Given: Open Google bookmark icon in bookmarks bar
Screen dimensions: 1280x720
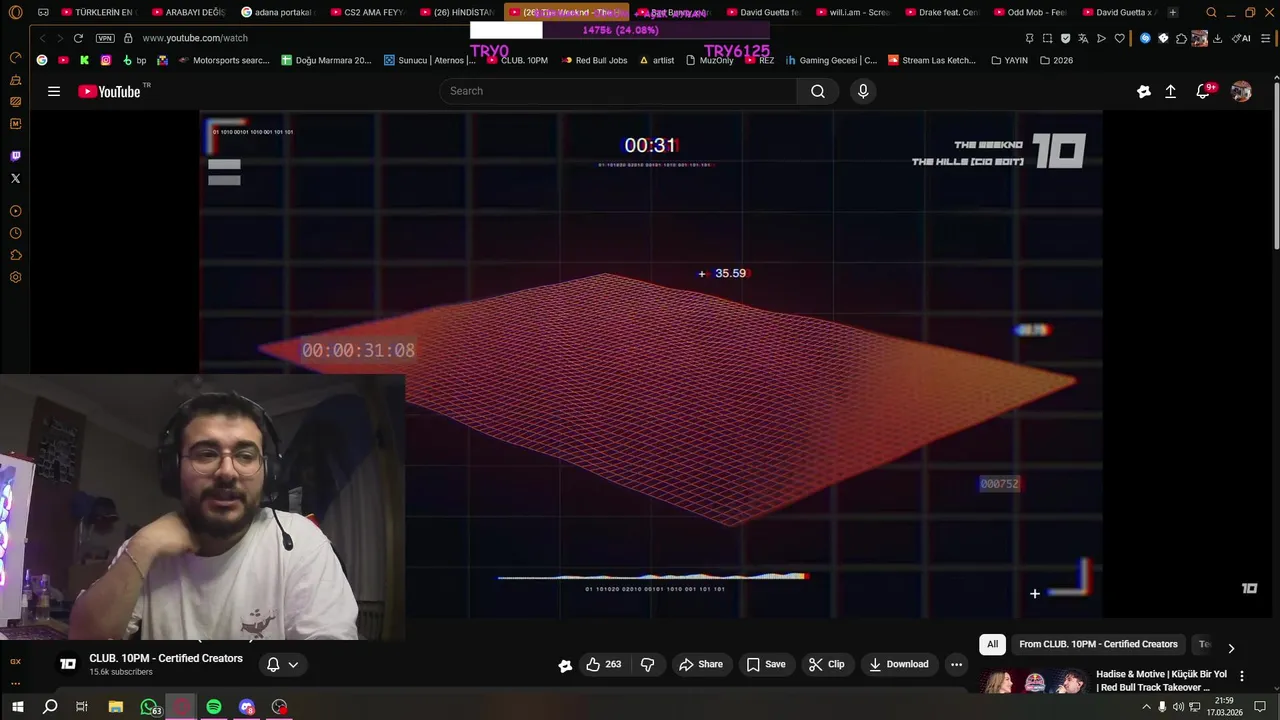Looking at the screenshot, I should 42,60.
